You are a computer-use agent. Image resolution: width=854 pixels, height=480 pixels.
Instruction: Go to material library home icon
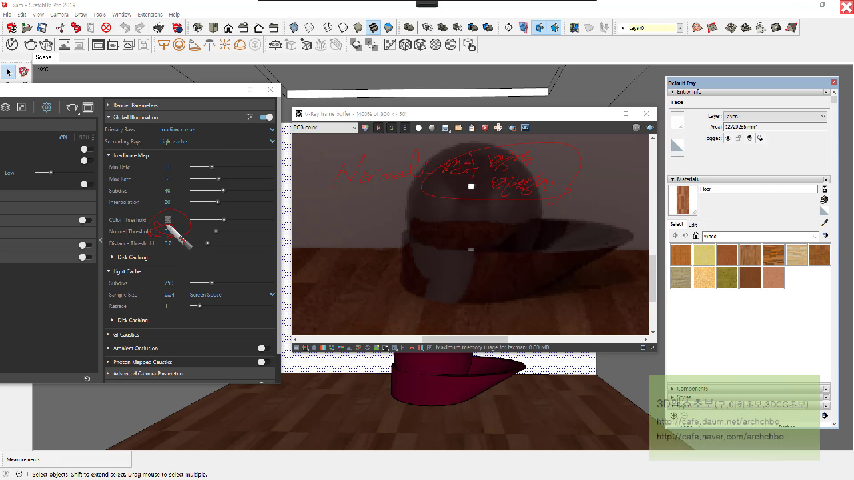696,236
